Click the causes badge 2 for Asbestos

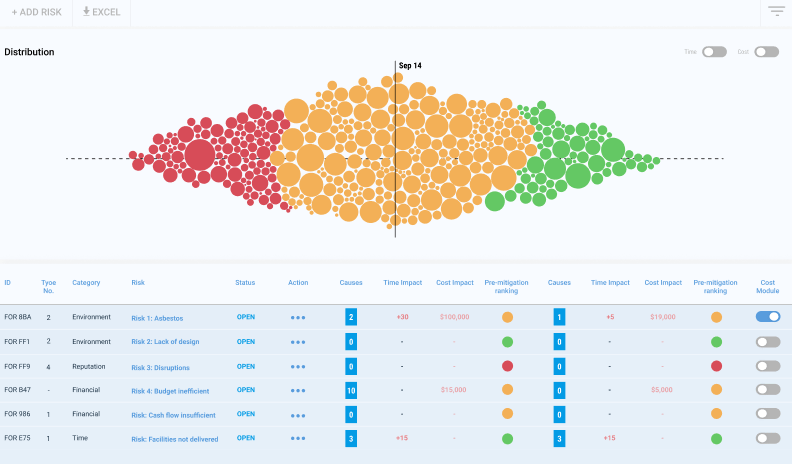tap(351, 317)
